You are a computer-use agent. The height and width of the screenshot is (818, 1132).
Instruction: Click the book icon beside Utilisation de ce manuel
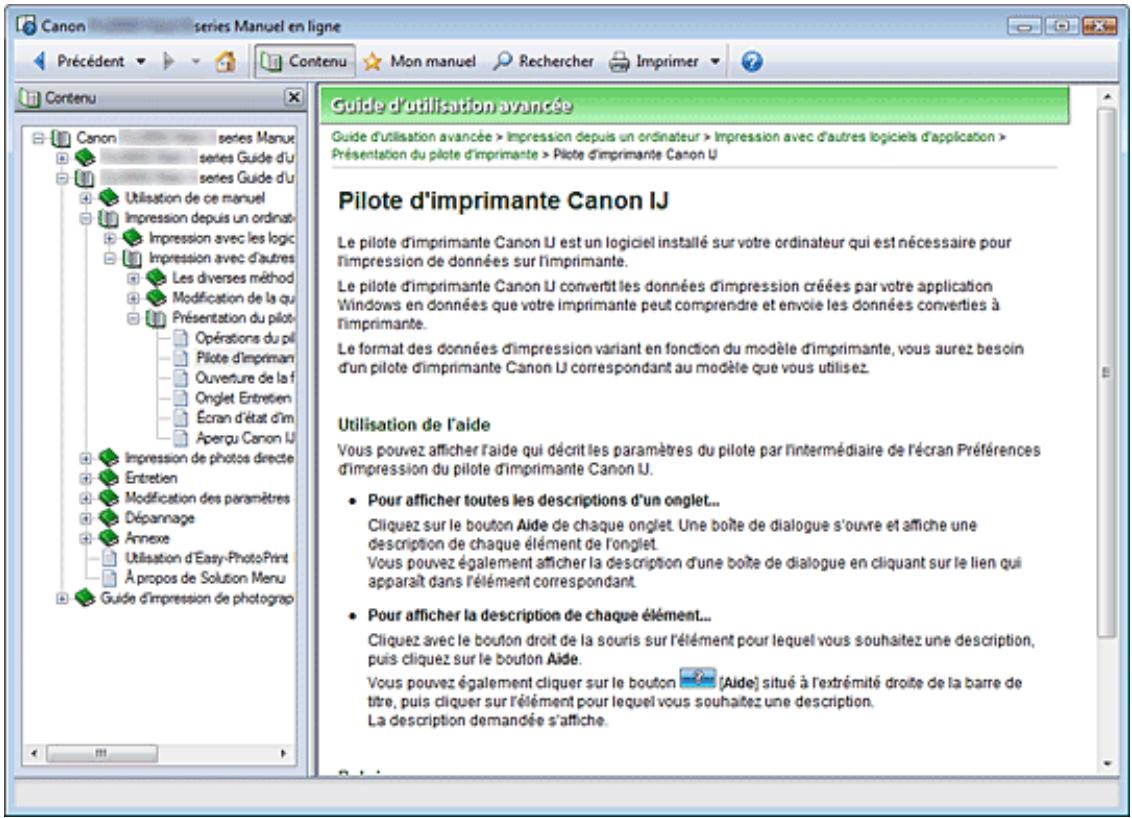coord(108,197)
